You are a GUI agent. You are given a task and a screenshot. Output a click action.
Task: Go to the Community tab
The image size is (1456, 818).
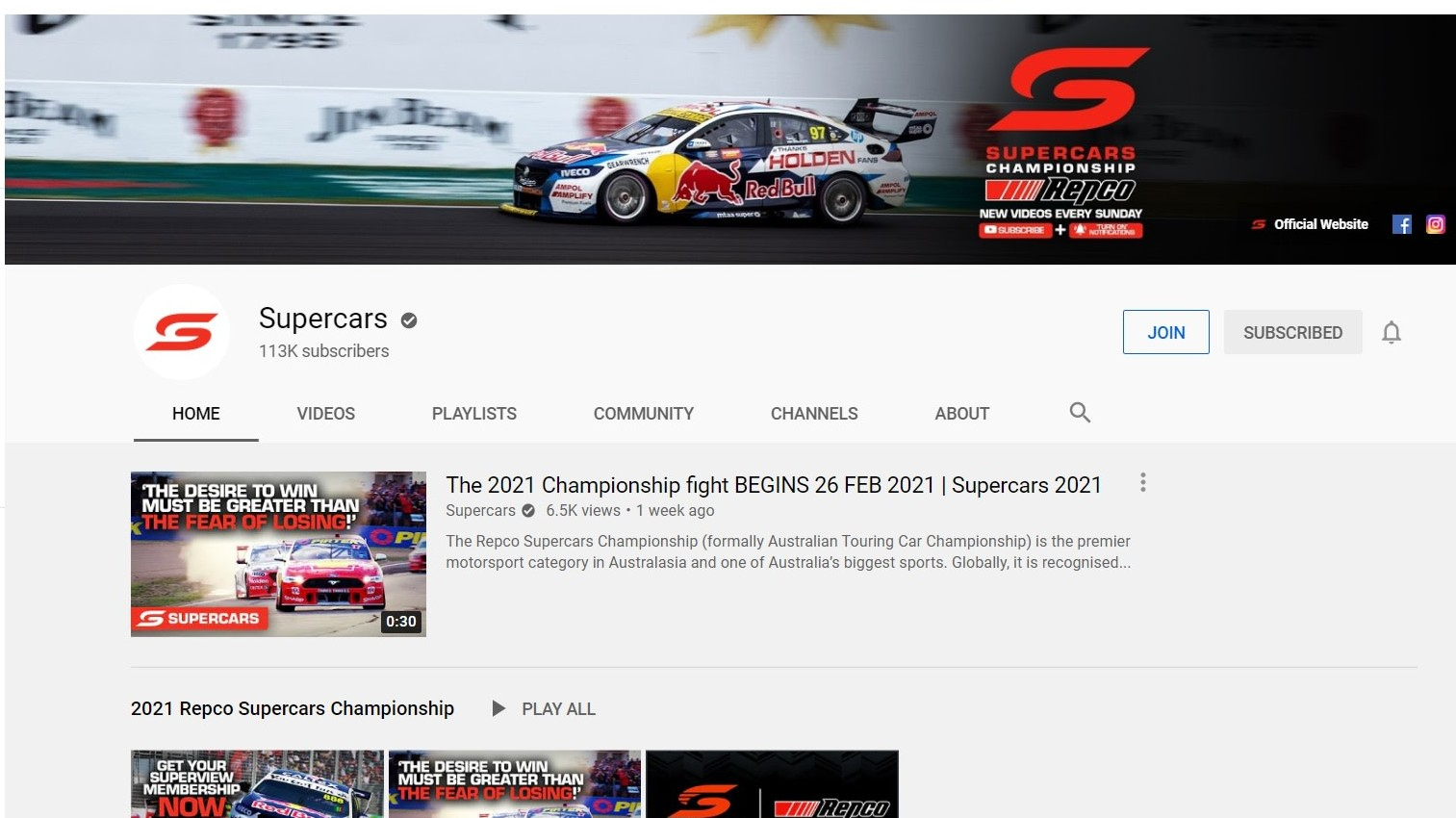tap(643, 414)
